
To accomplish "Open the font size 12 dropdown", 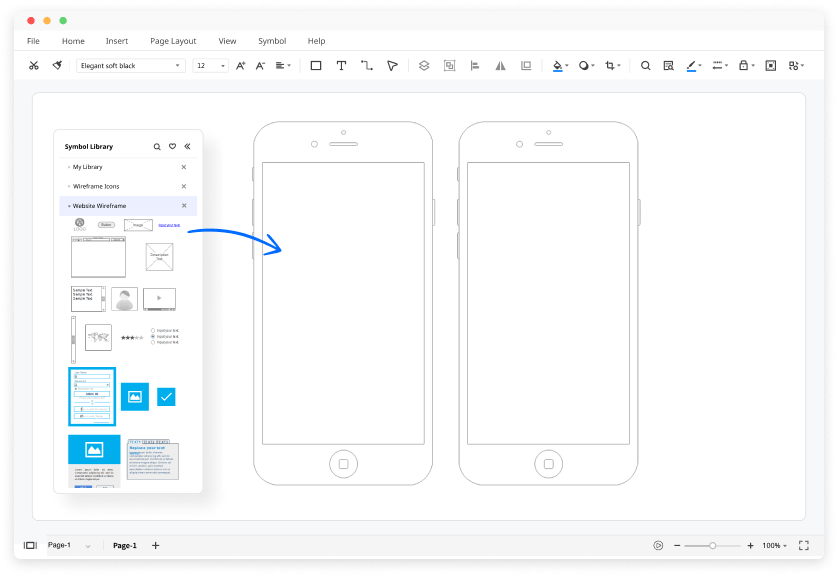I will 210,65.
